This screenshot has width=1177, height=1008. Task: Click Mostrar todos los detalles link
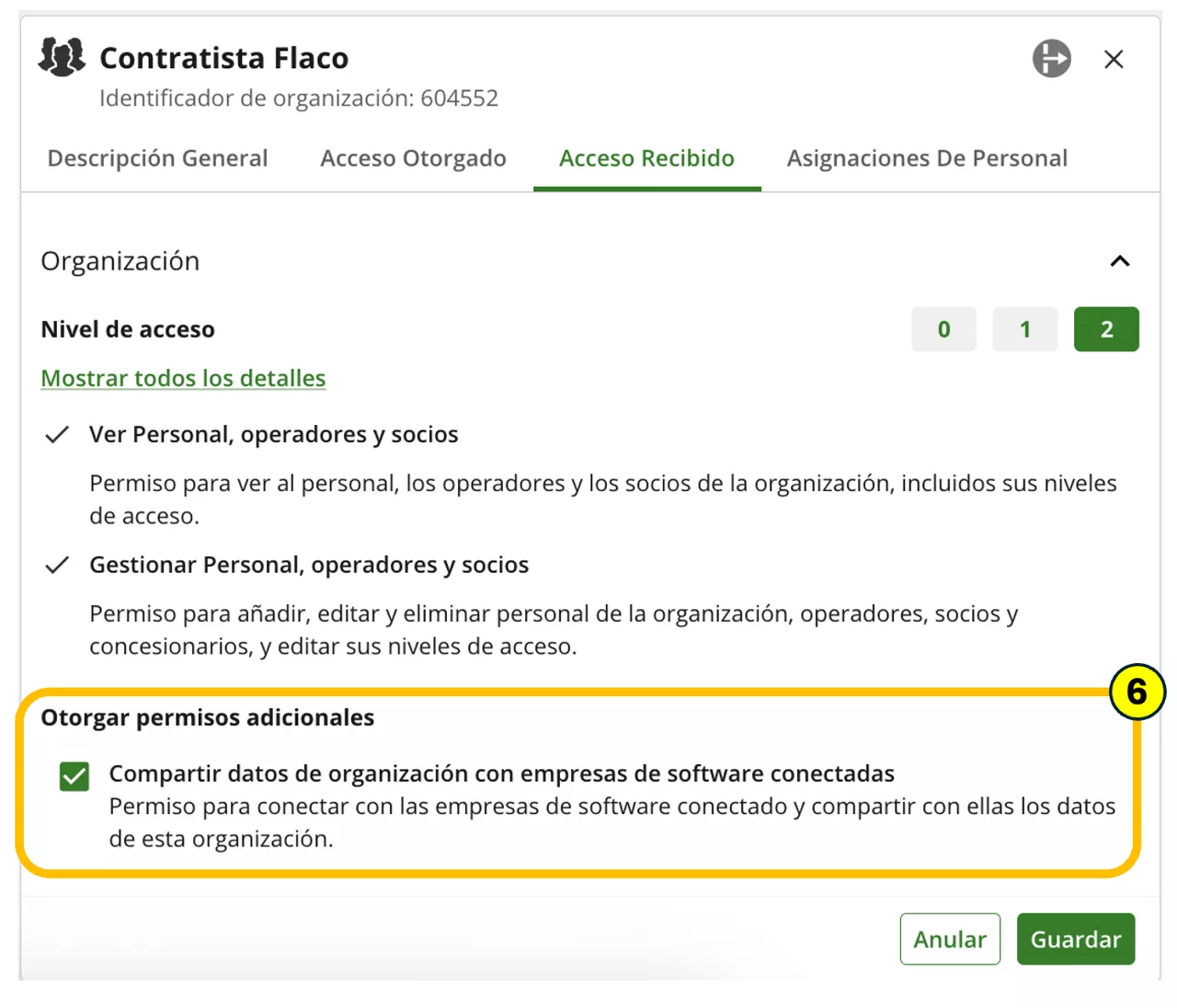182,378
